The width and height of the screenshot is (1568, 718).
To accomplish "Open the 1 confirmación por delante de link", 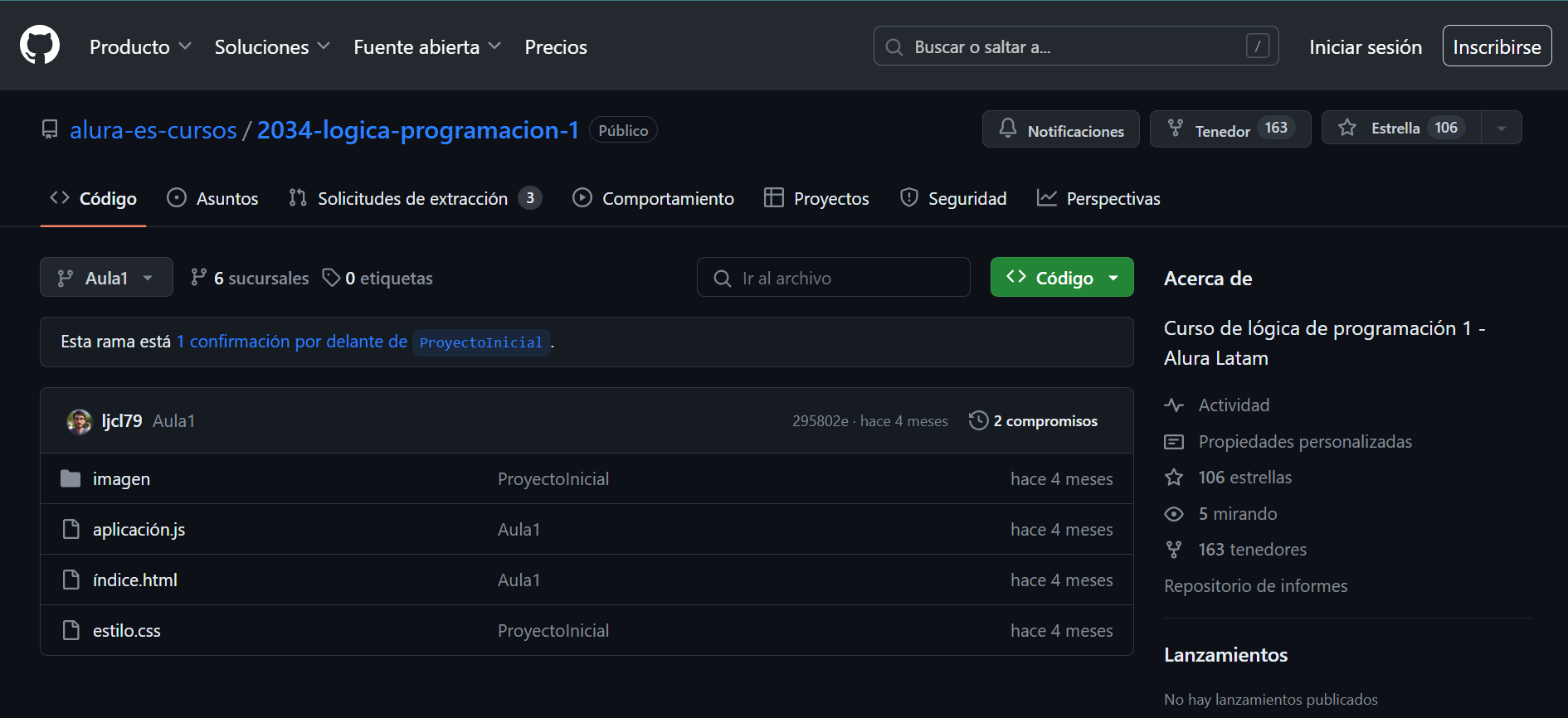I will tap(292, 342).
